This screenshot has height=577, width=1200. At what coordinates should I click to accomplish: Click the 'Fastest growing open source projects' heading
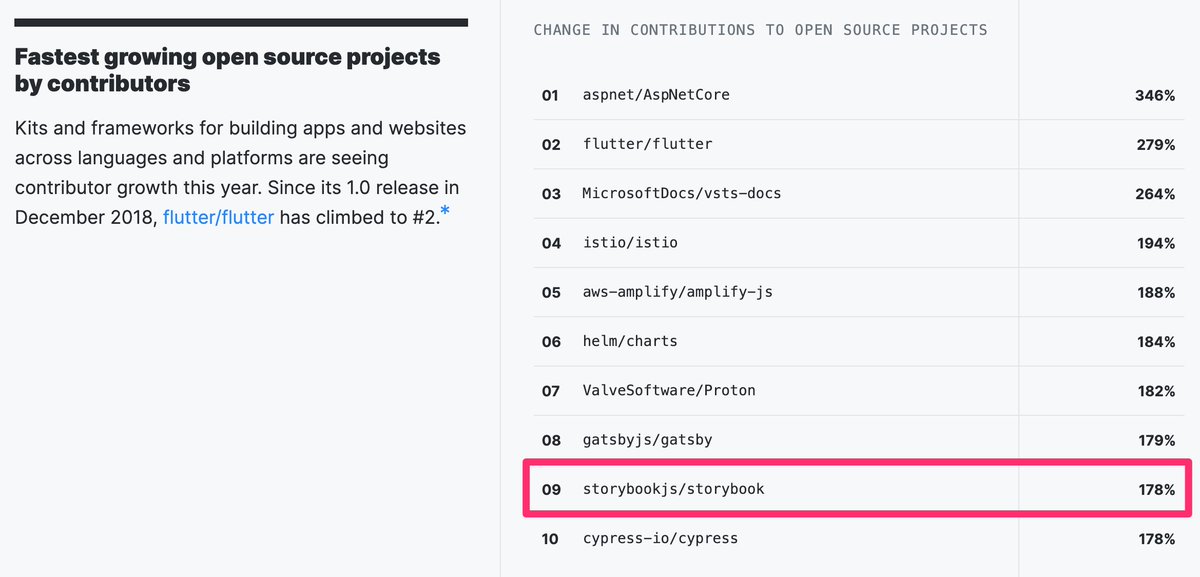coord(227,70)
